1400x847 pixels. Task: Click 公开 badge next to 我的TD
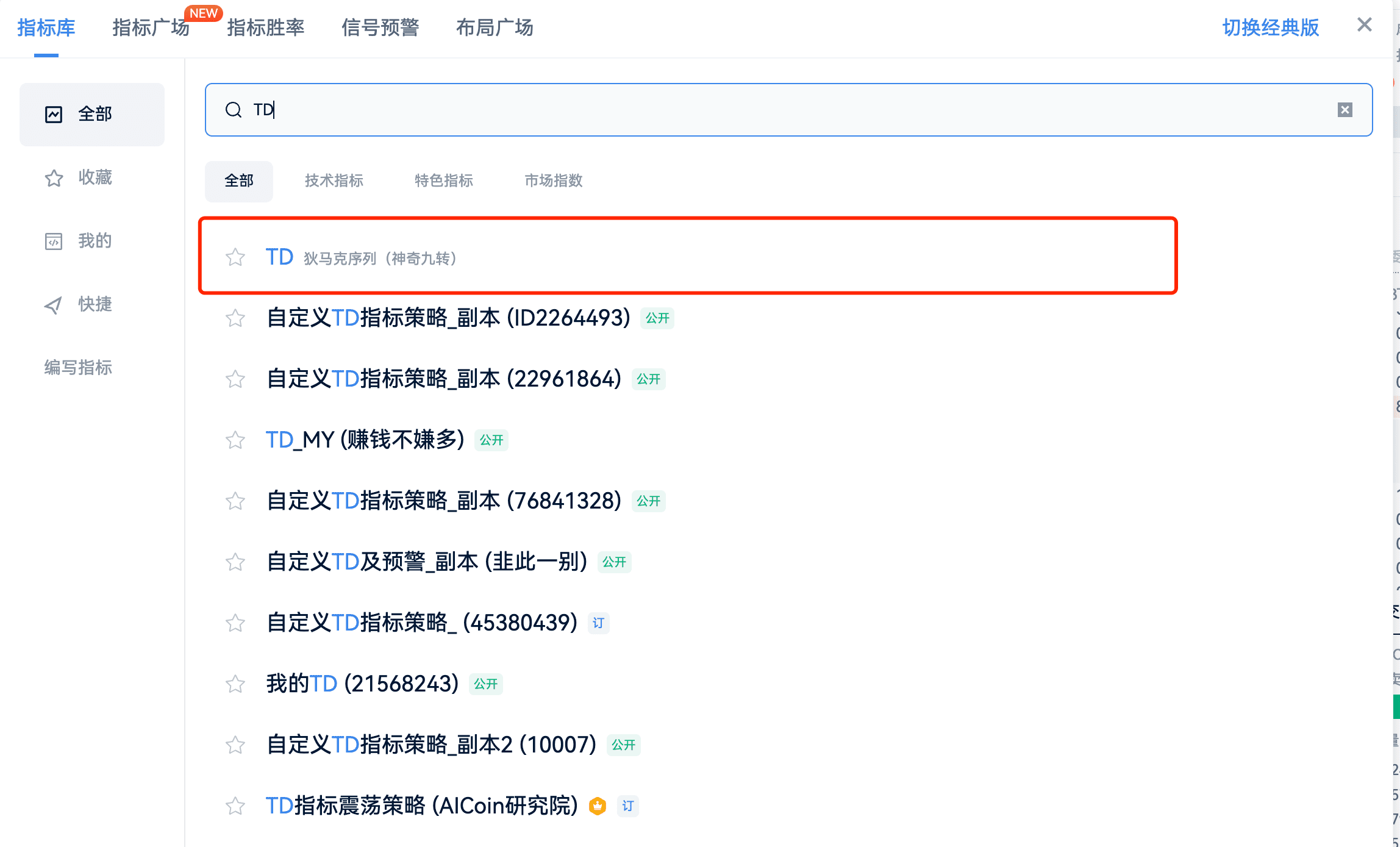pos(486,684)
